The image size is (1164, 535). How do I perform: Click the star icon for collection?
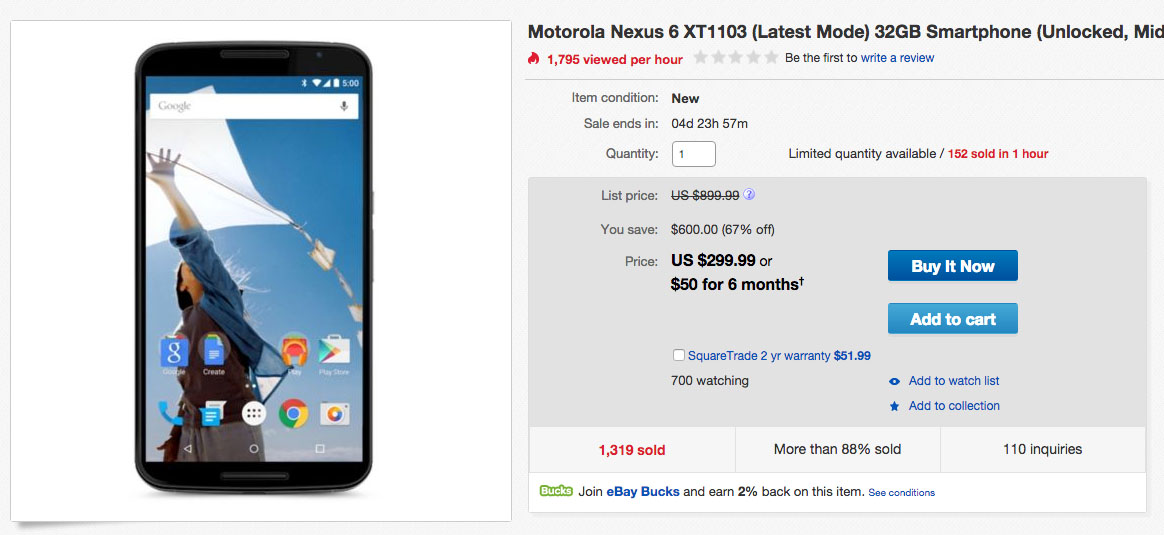pos(894,406)
